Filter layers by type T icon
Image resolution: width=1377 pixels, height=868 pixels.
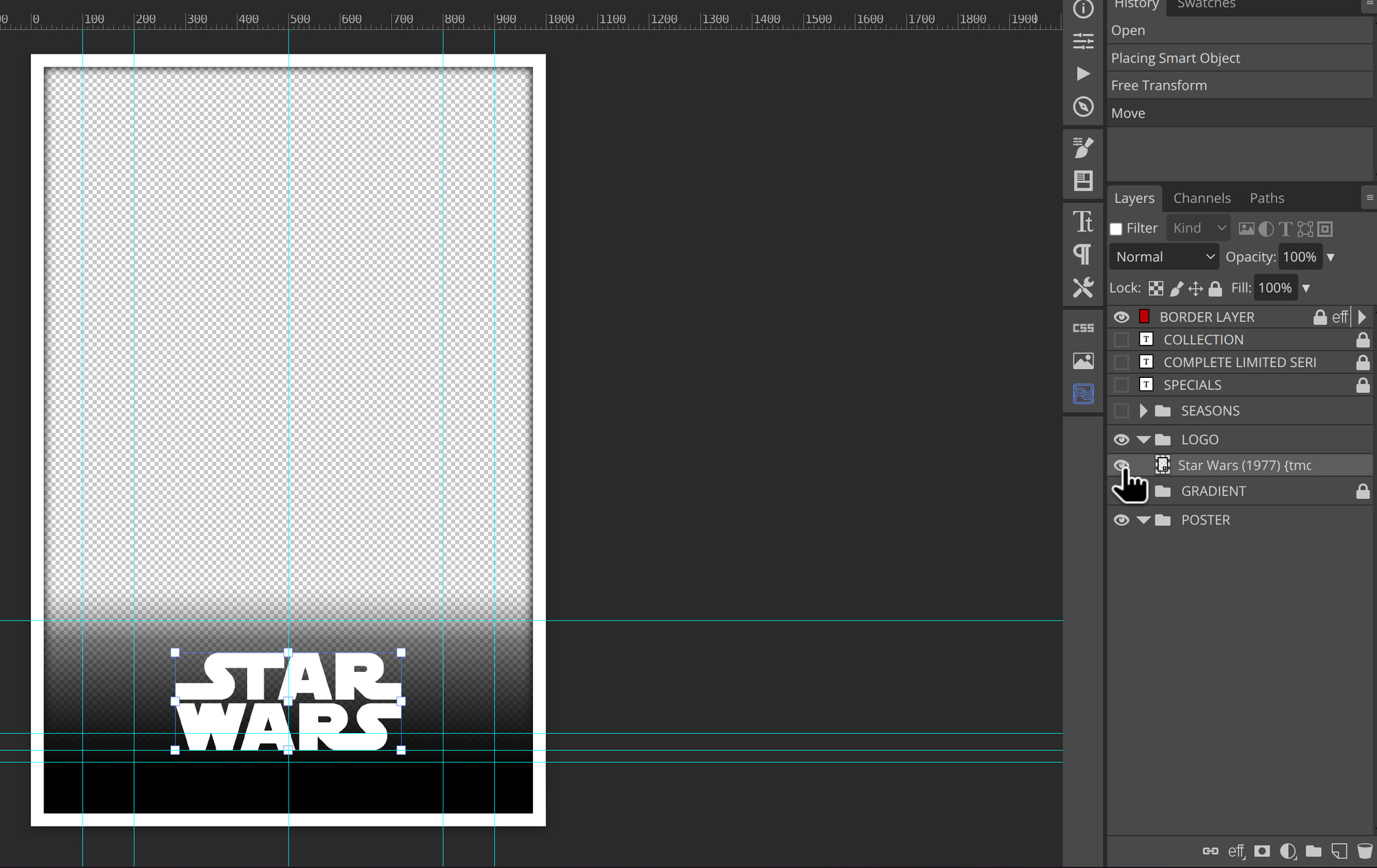coord(1285,229)
